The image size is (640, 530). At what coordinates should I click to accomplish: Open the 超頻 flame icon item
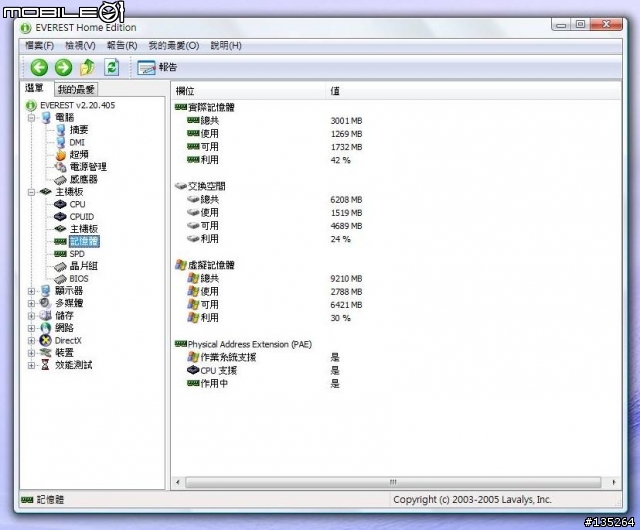click(61, 155)
